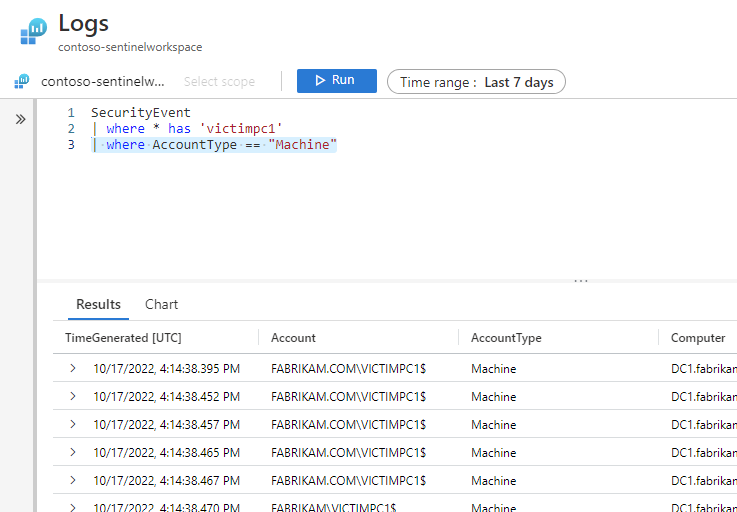Expand the 4:14:38.452 PM result row
This screenshot has height=512, width=737.
tap(73, 397)
